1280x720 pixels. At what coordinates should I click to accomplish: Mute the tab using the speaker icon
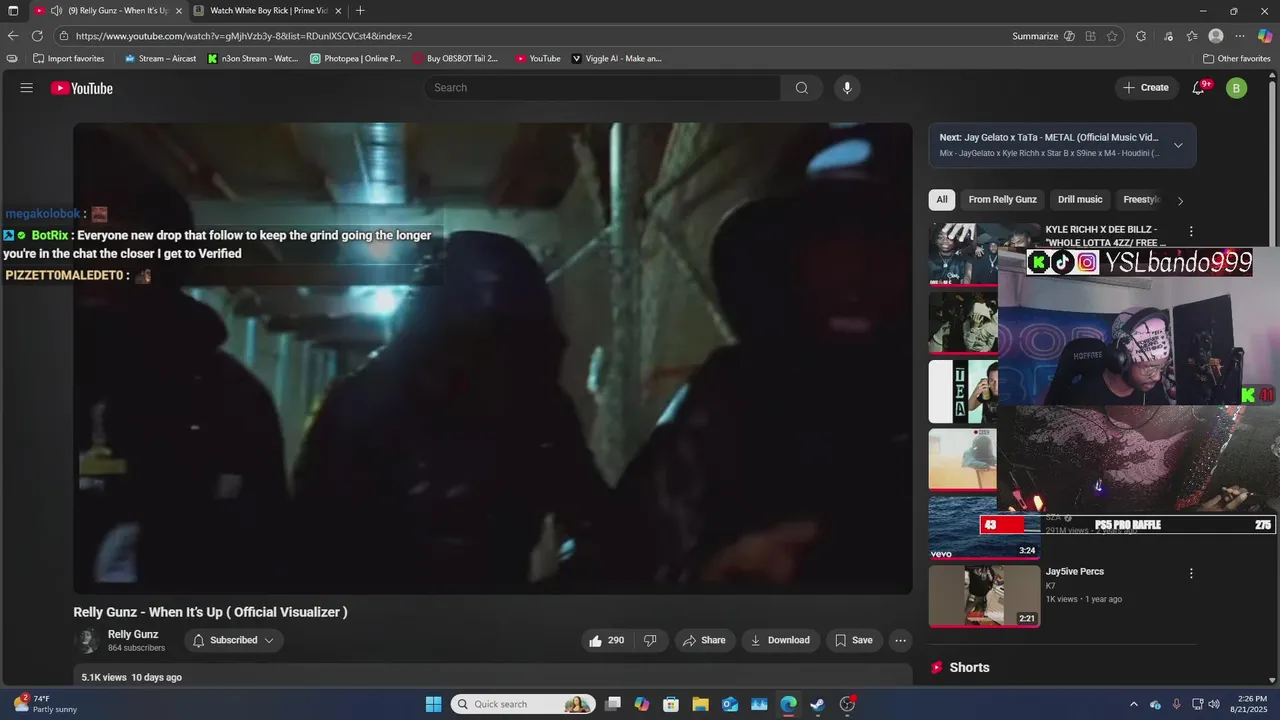point(56,11)
